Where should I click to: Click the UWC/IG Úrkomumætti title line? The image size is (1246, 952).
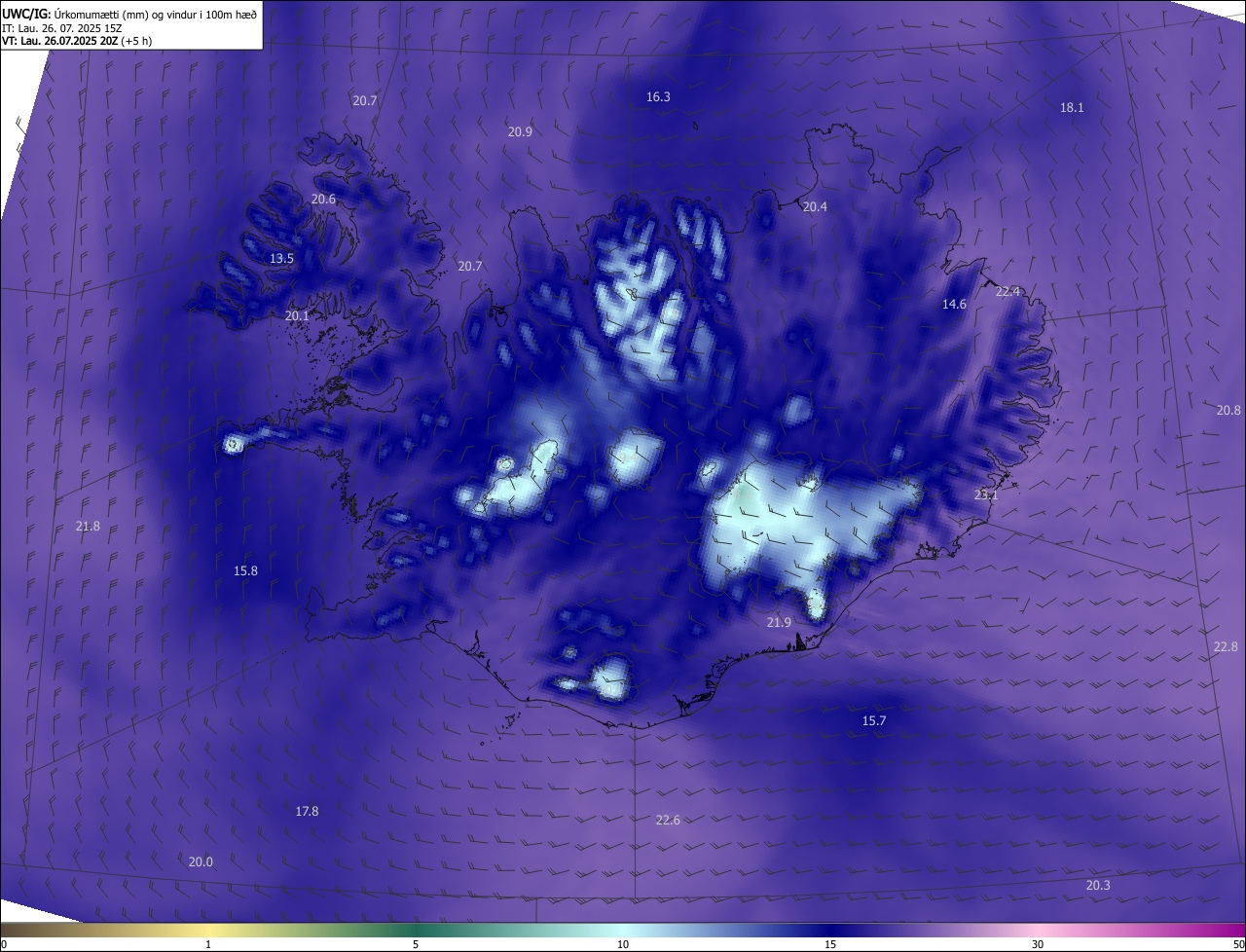pyautogui.click(x=129, y=14)
